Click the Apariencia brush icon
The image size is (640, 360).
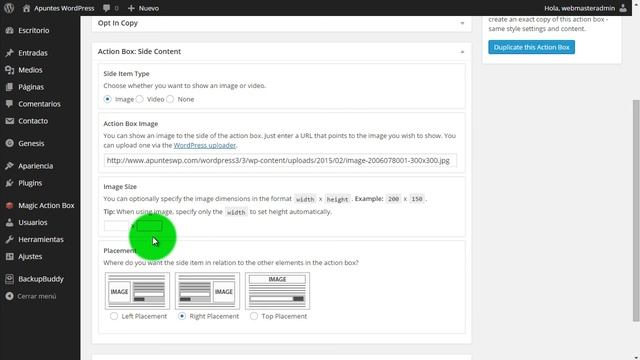(10, 166)
